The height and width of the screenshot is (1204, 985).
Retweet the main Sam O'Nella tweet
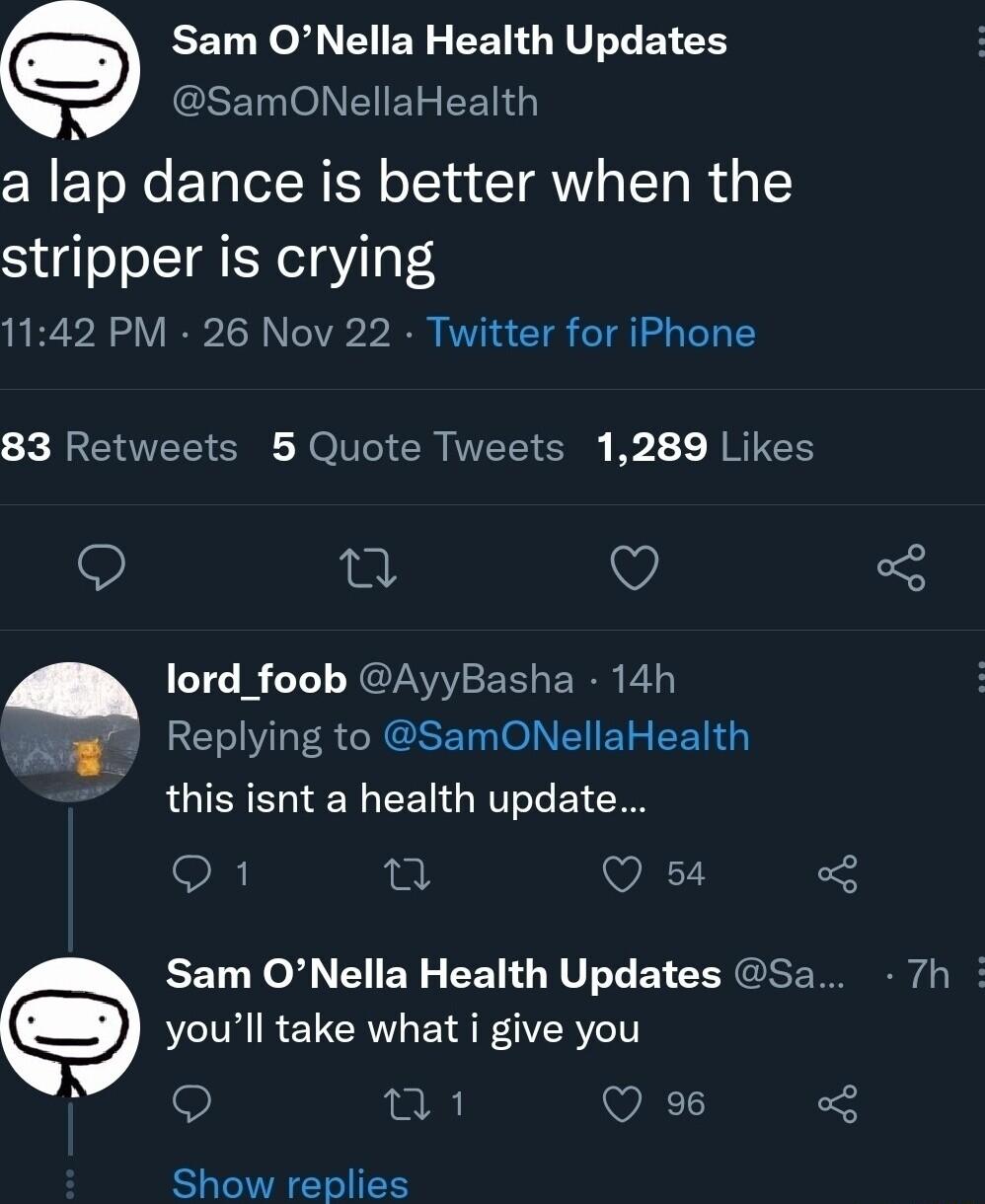pos(367,569)
